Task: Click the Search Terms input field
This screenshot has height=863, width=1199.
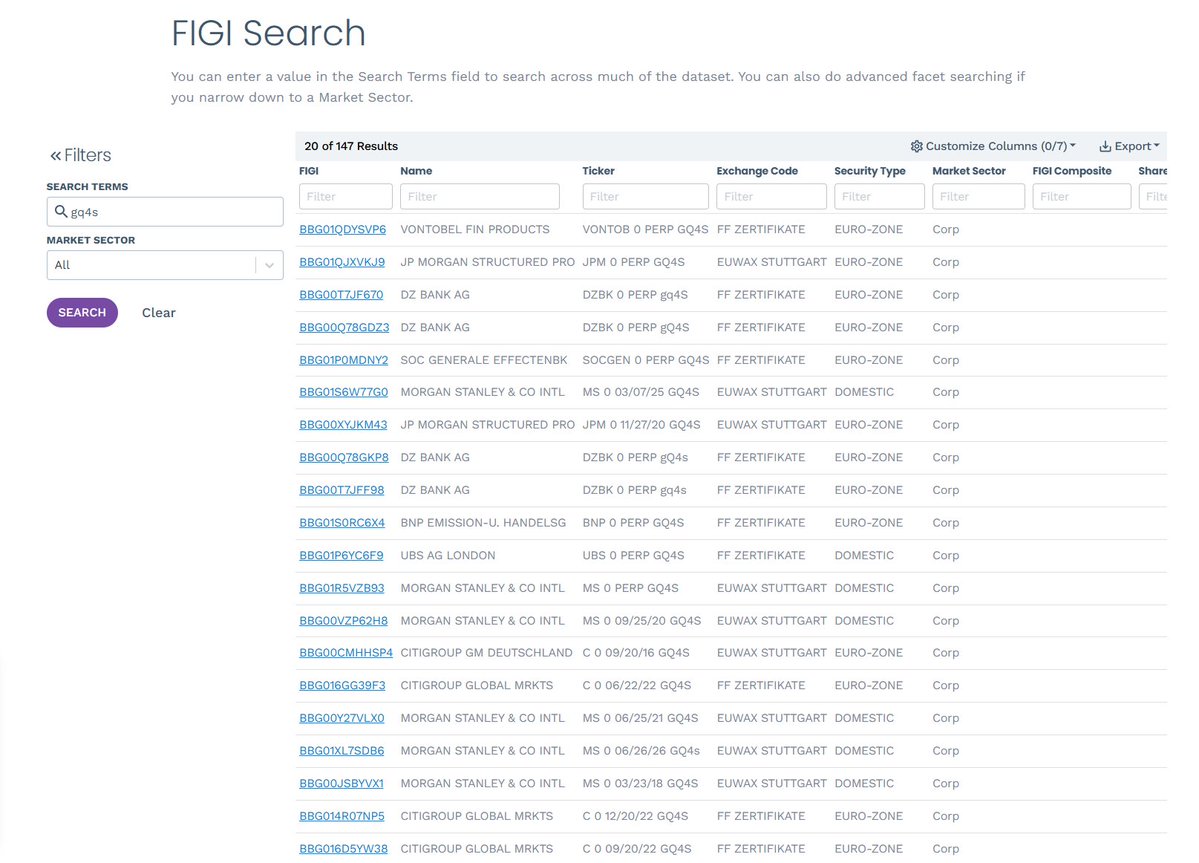Action: 165,212
